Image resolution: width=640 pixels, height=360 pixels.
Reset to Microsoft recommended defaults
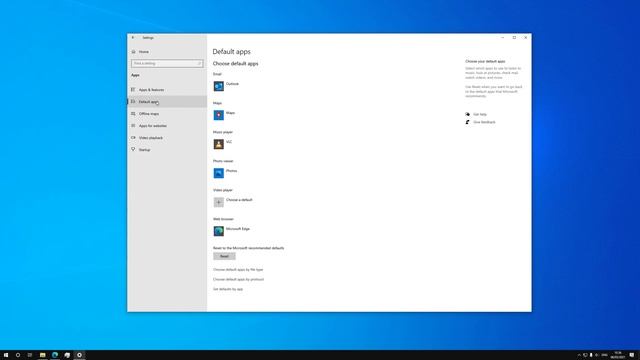[x=224, y=256]
